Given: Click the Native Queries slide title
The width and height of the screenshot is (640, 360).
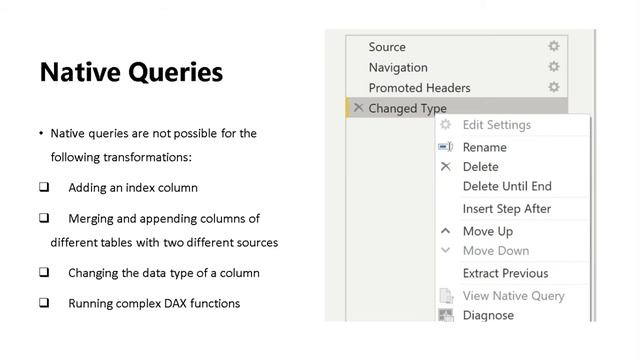Looking at the screenshot, I should pyautogui.click(x=131, y=73).
